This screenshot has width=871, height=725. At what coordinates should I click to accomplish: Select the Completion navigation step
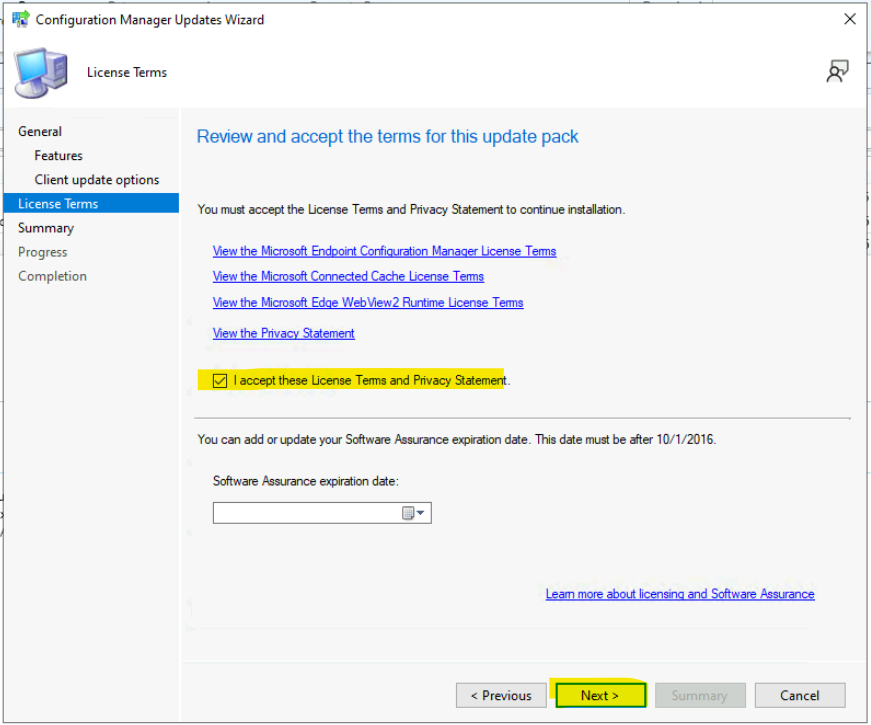tap(52, 276)
